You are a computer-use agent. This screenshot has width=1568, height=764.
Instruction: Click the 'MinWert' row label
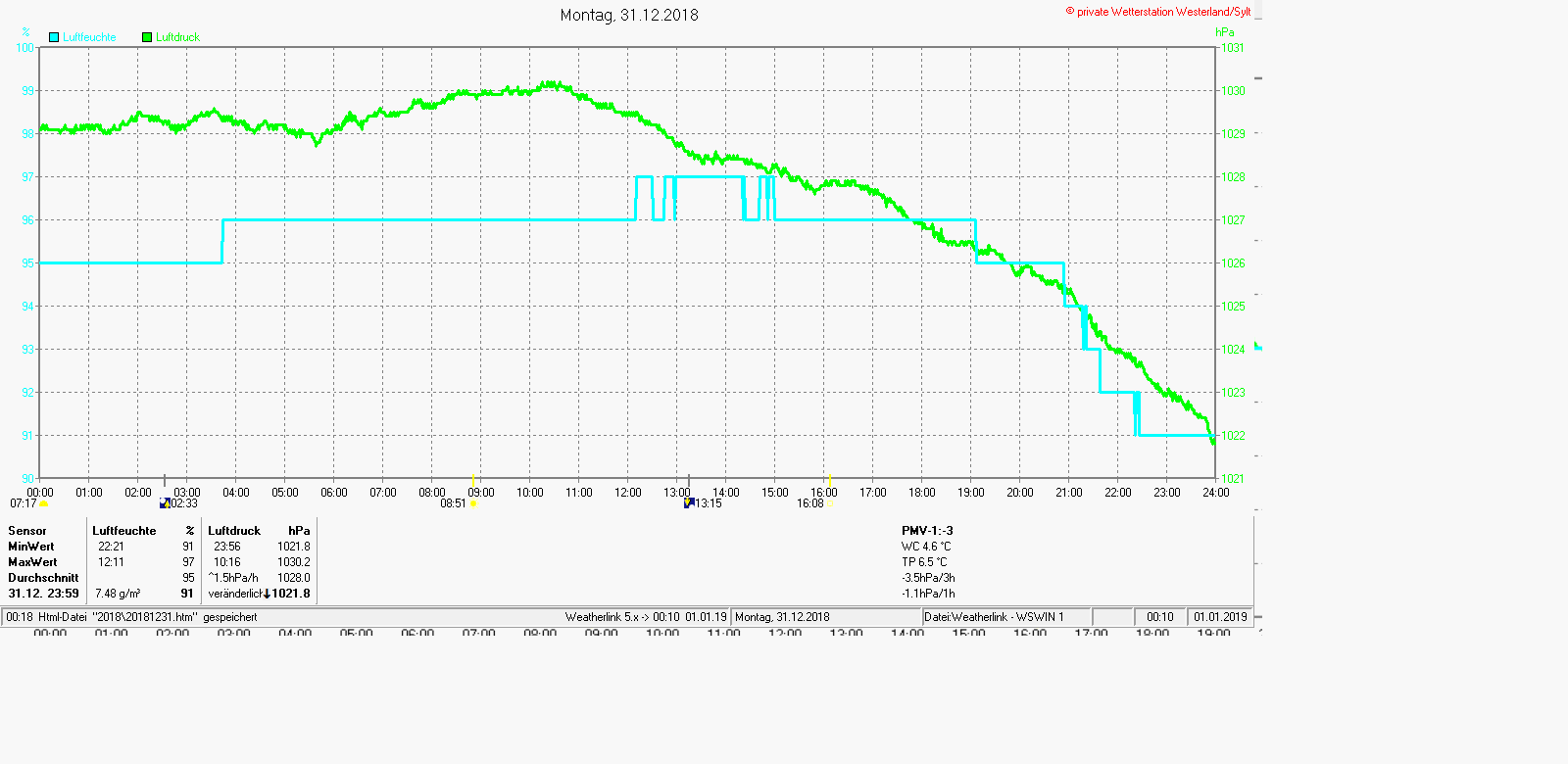point(31,547)
